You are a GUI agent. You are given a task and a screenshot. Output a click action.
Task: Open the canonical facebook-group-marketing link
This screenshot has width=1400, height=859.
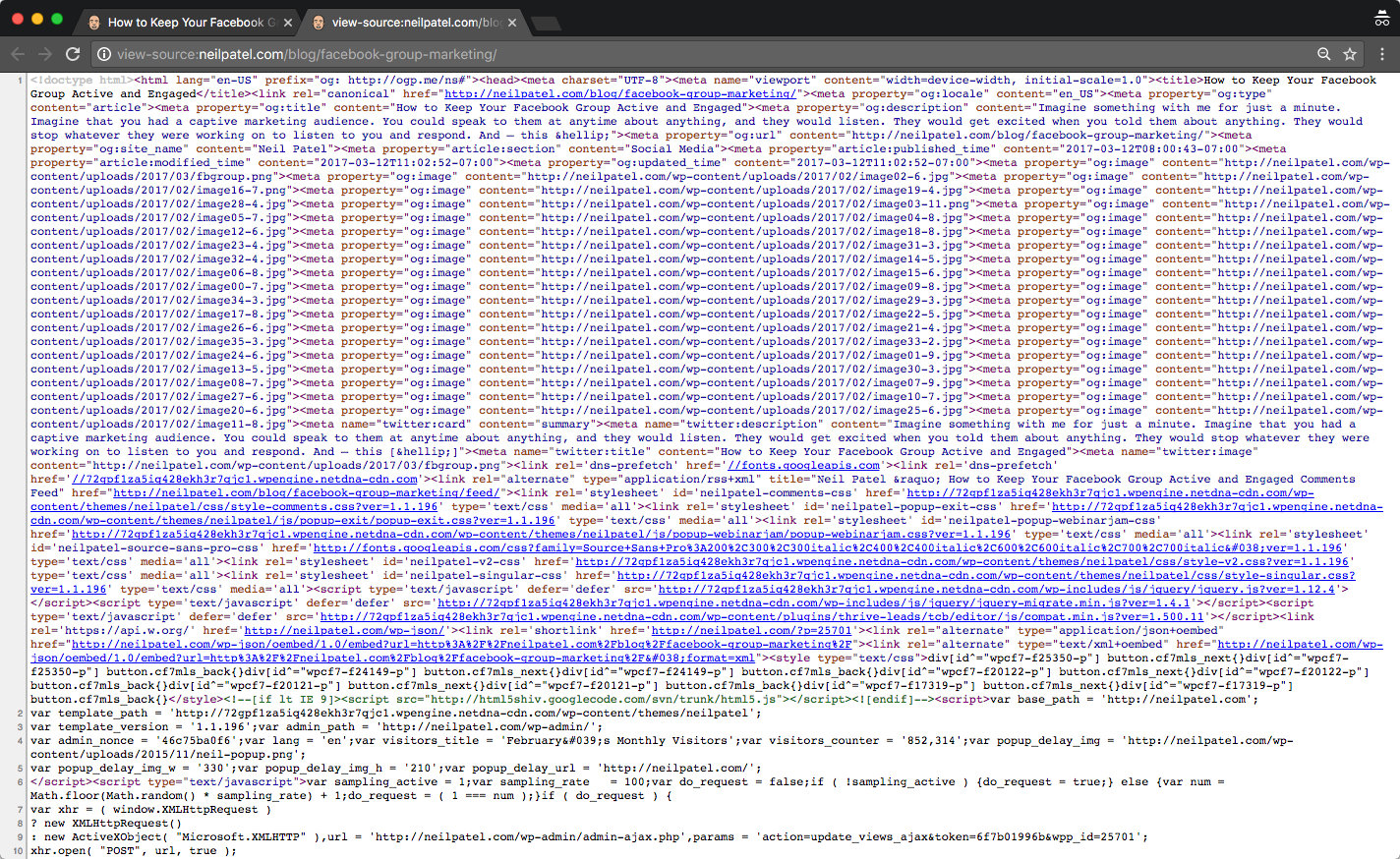(x=619, y=94)
